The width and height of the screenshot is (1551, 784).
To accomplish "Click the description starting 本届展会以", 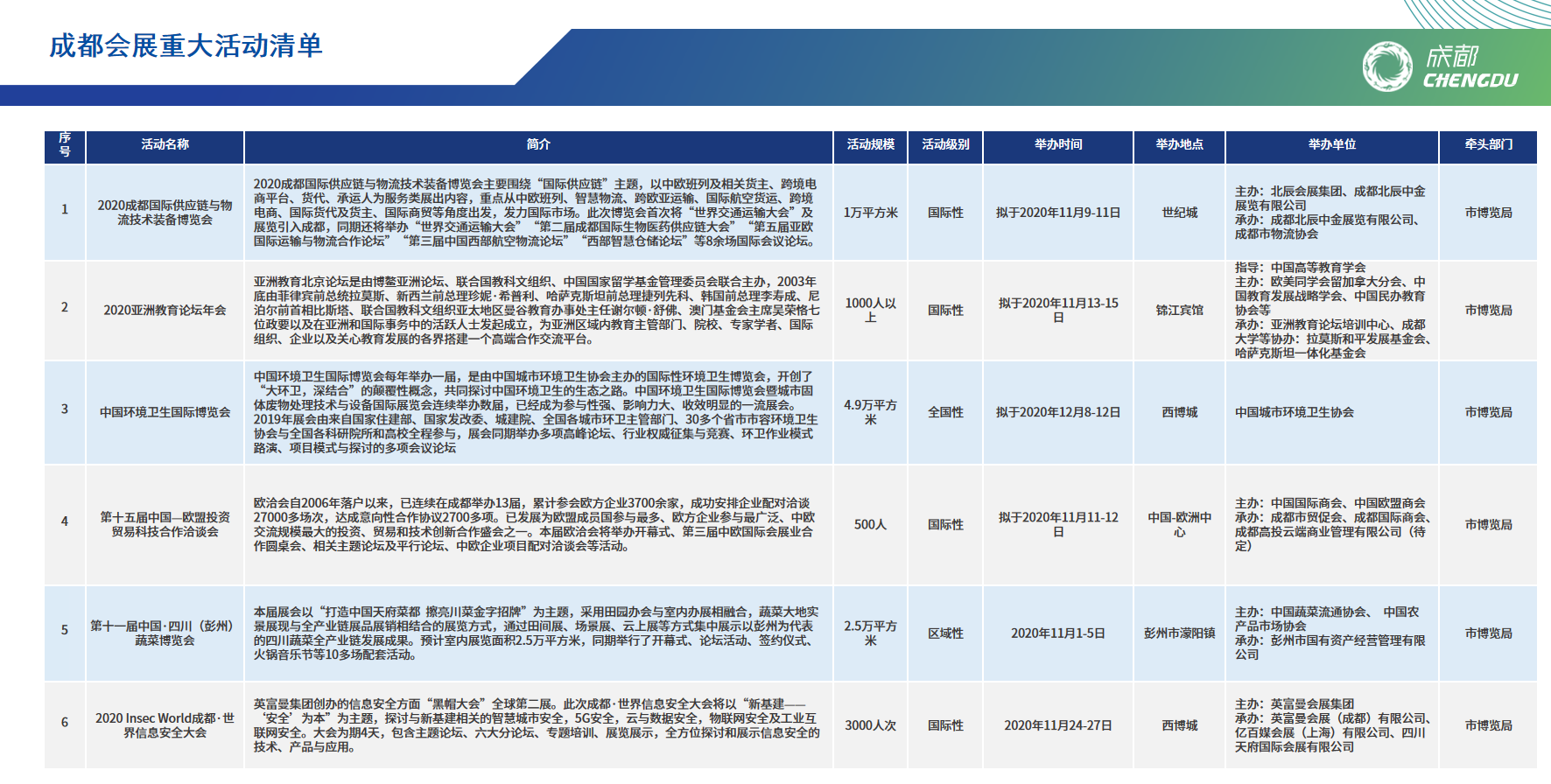I will tap(537, 633).
